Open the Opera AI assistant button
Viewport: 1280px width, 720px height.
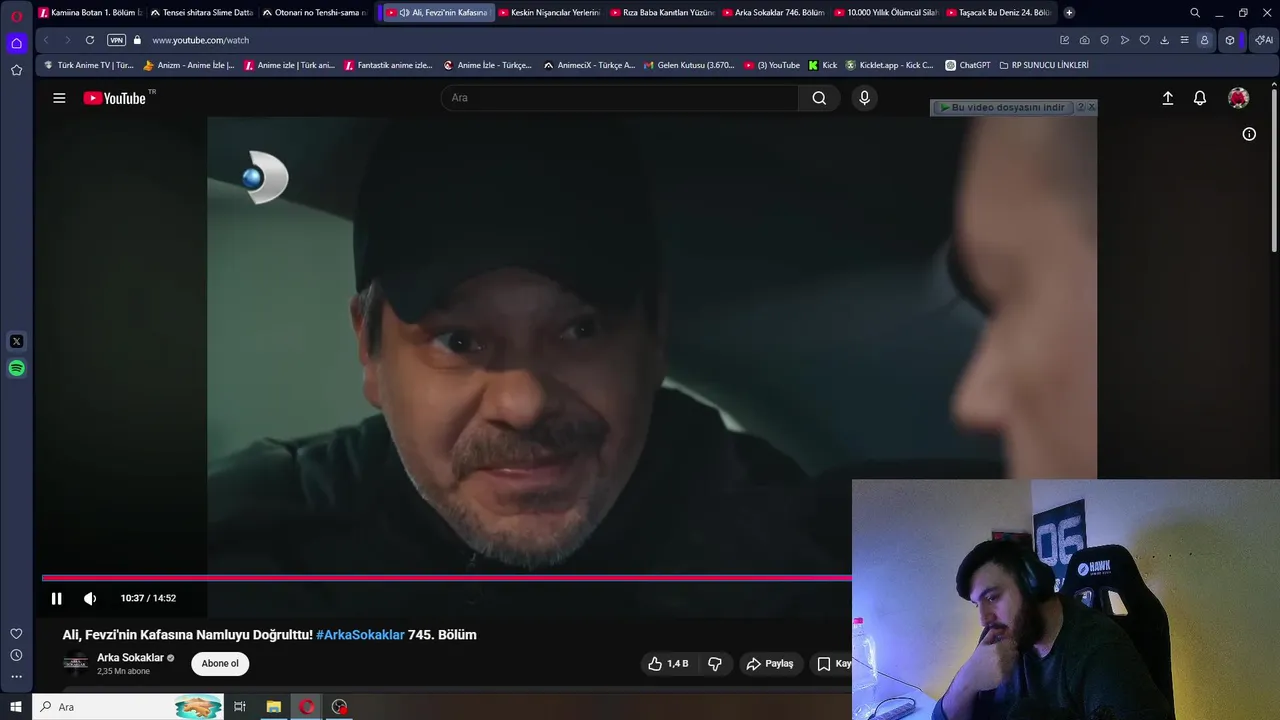(1265, 40)
